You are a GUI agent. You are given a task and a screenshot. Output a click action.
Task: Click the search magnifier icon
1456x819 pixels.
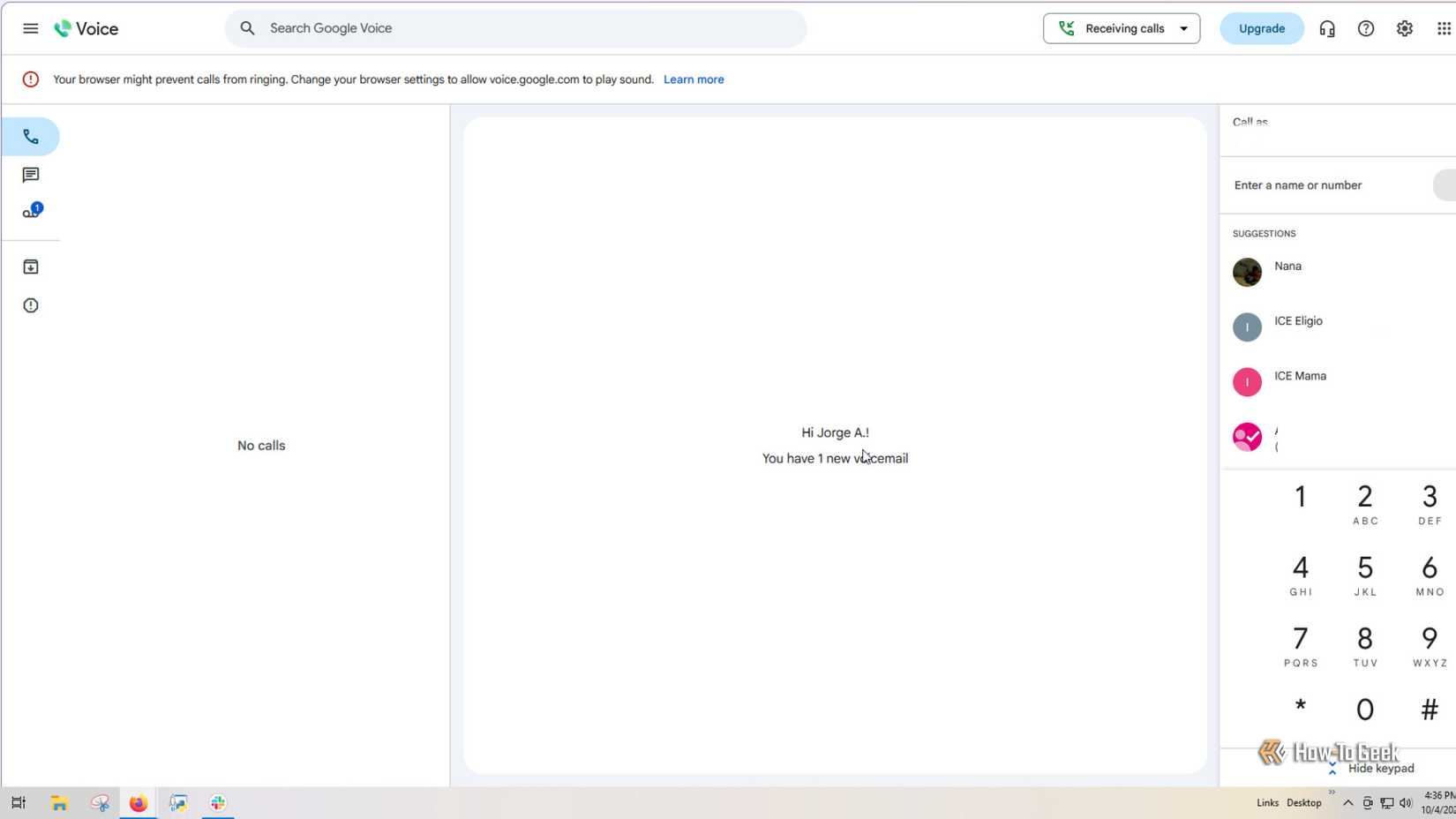(x=248, y=28)
